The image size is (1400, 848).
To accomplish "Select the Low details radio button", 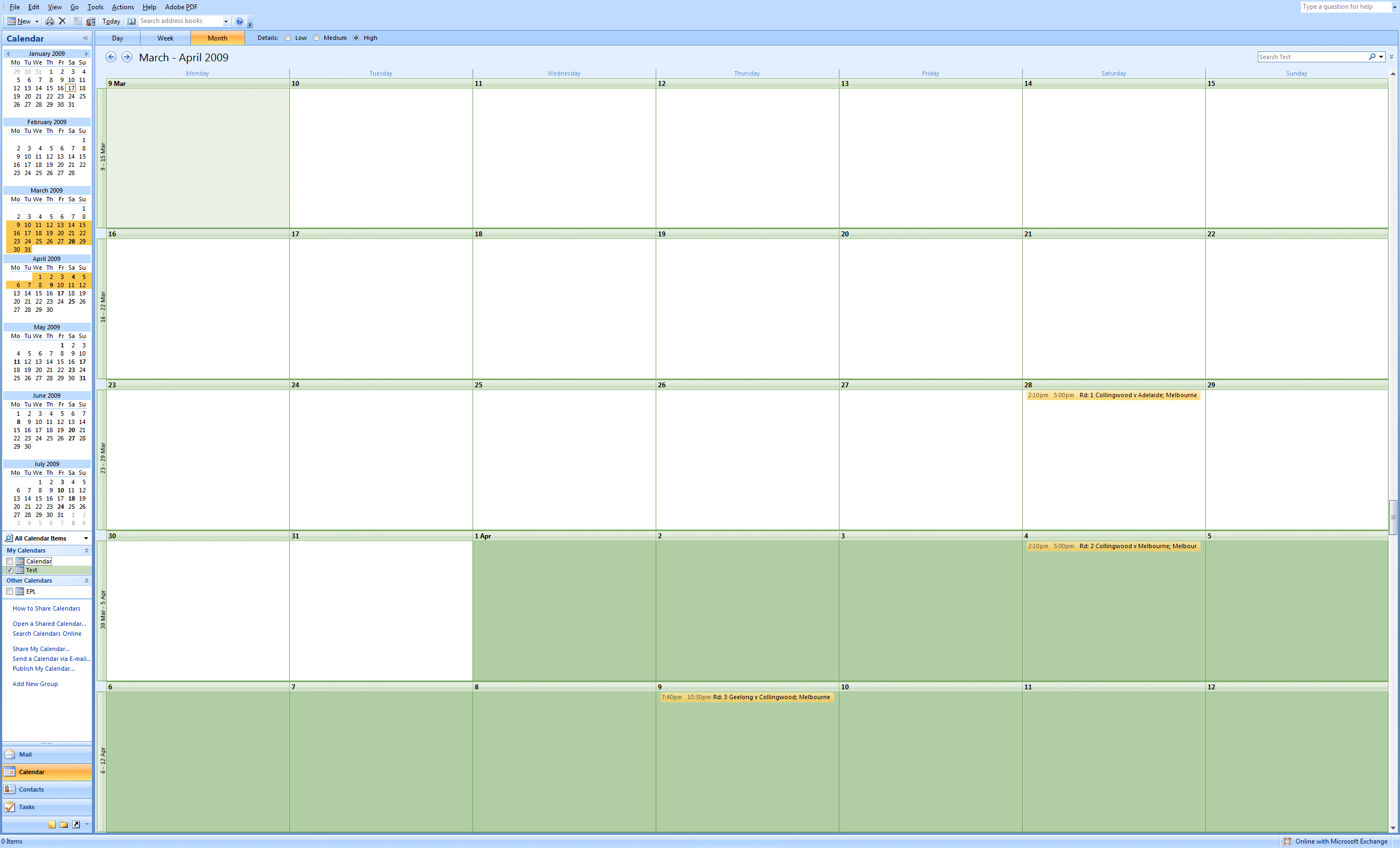I will click(x=288, y=38).
